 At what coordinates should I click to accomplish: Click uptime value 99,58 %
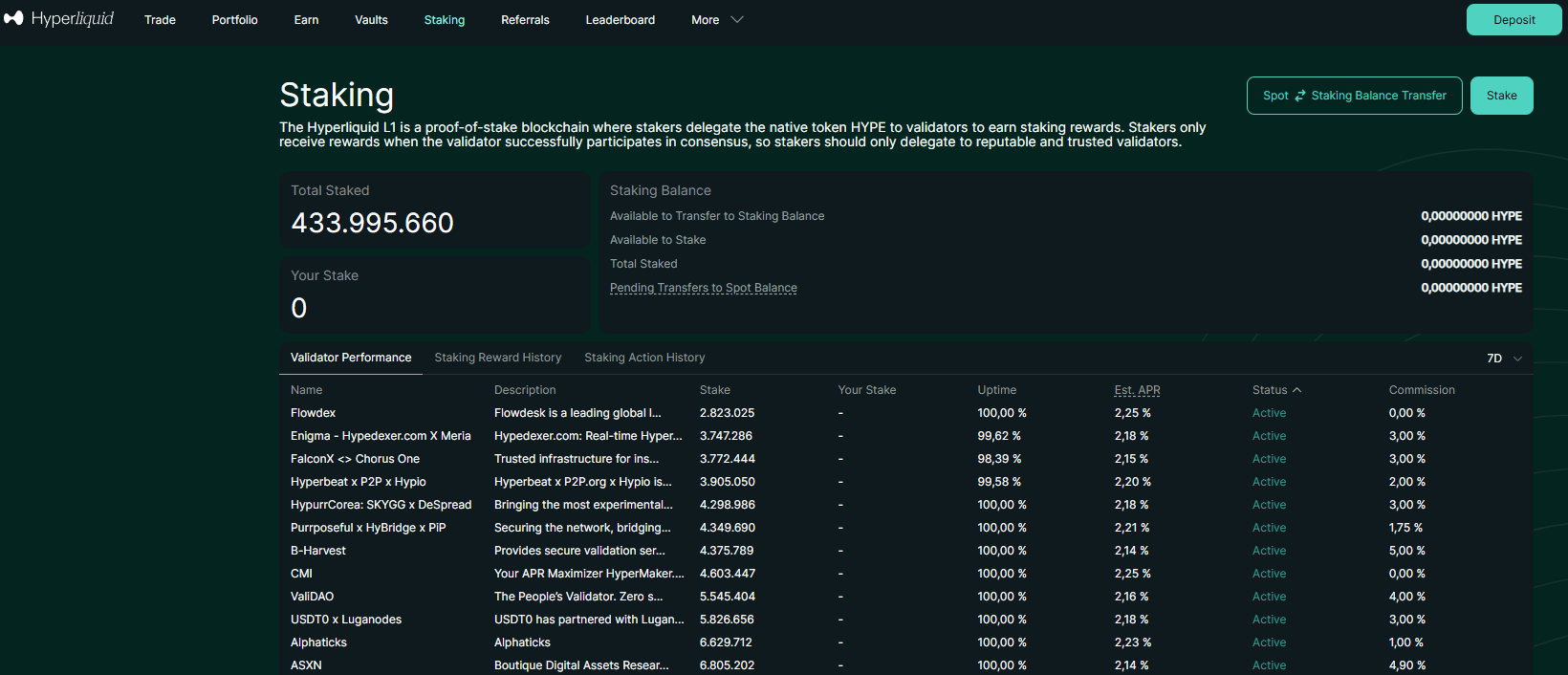tap(999, 482)
